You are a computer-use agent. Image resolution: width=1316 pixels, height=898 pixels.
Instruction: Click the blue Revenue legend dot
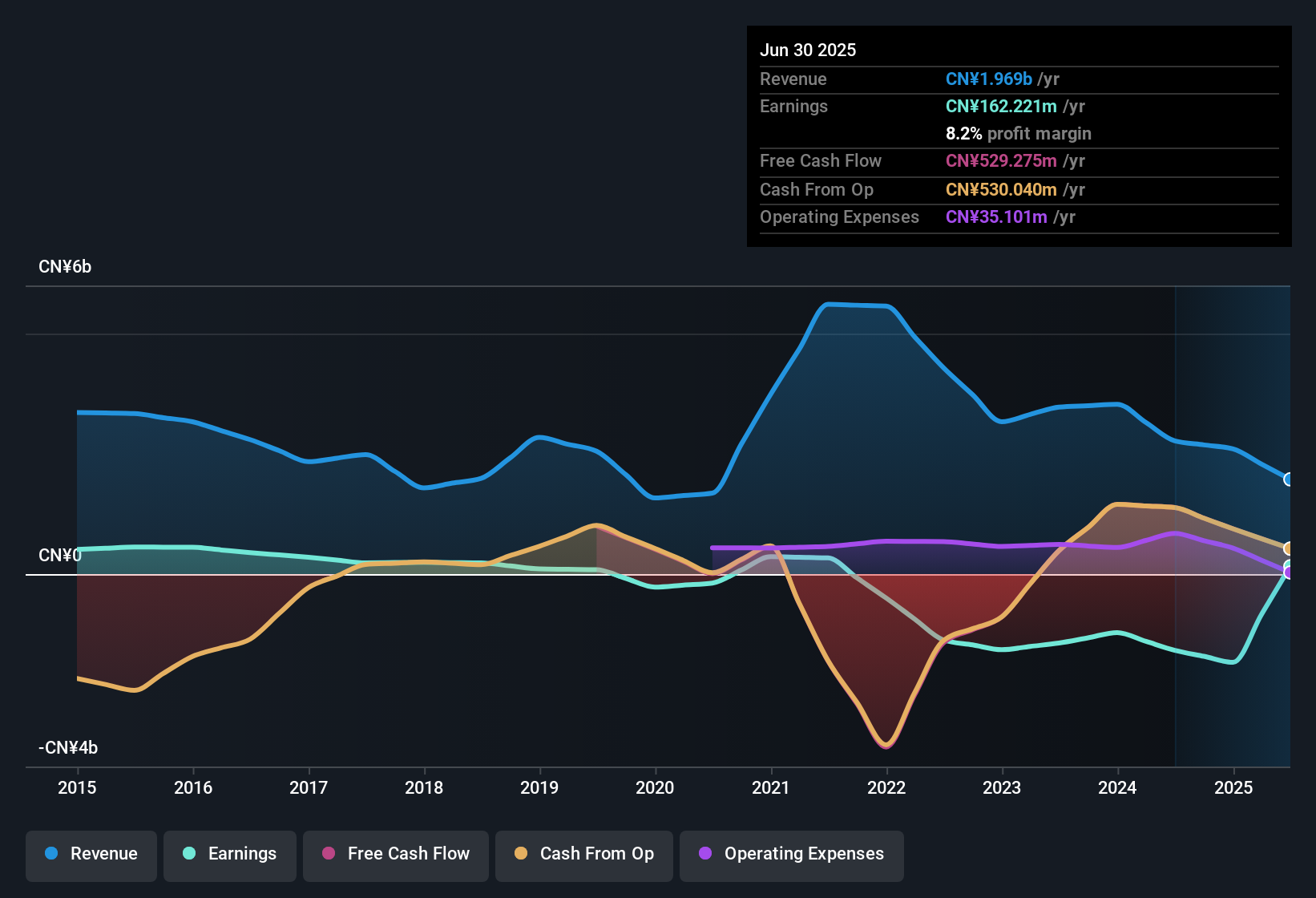point(50,854)
